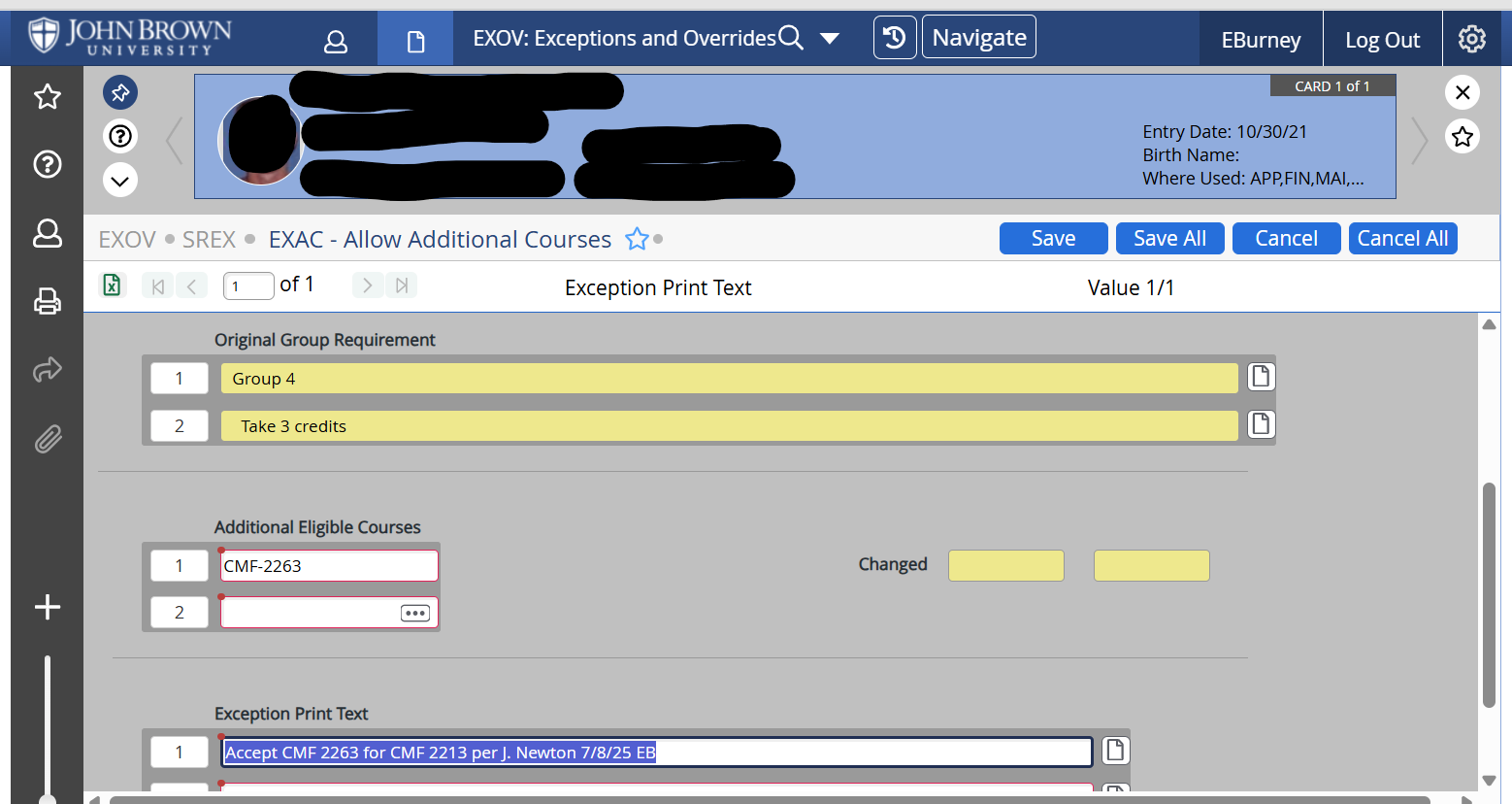Image resolution: width=1512 pixels, height=804 pixels.
Task: Select the Take 3 credits field
Action: point(730,426)
